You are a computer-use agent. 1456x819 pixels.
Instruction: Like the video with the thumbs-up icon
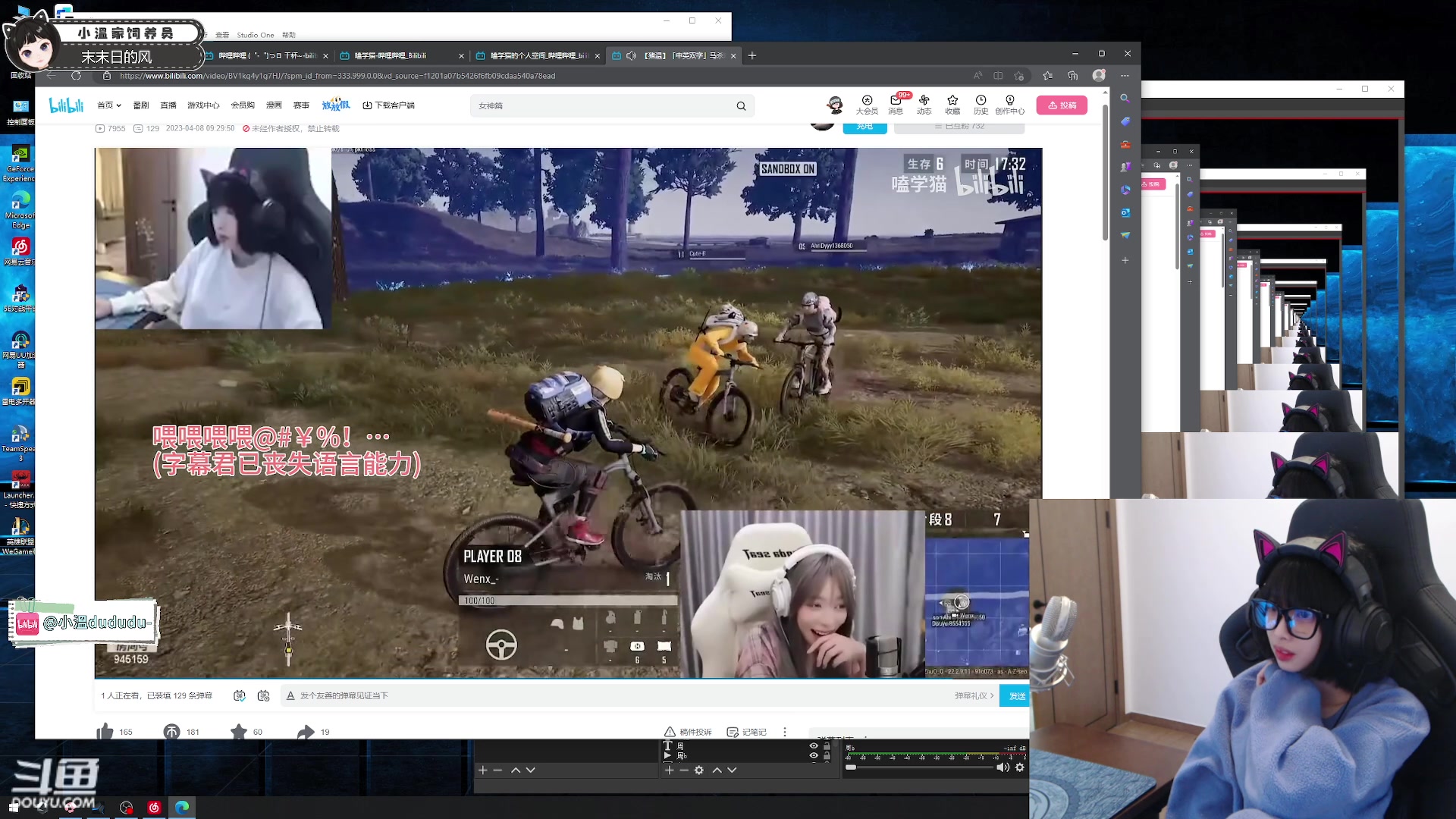[105, 731]
